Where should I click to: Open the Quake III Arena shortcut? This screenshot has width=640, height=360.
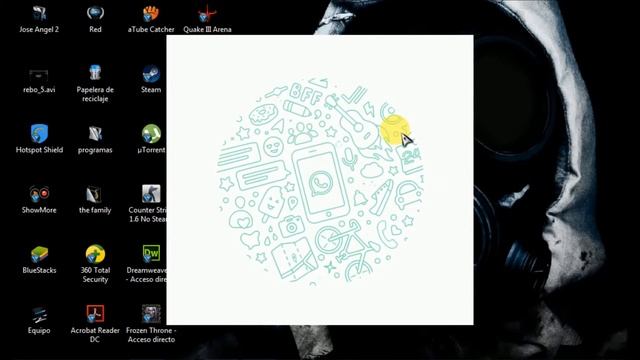pos(207,14)
